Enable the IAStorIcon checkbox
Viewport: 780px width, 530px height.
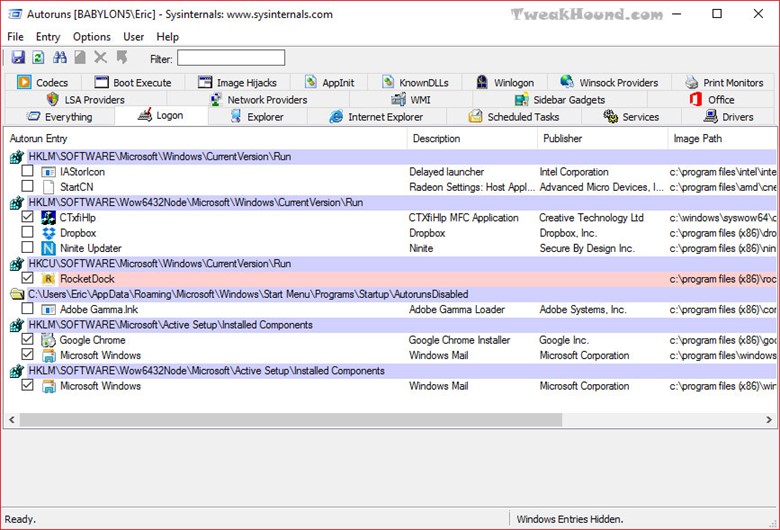(27, 171)
